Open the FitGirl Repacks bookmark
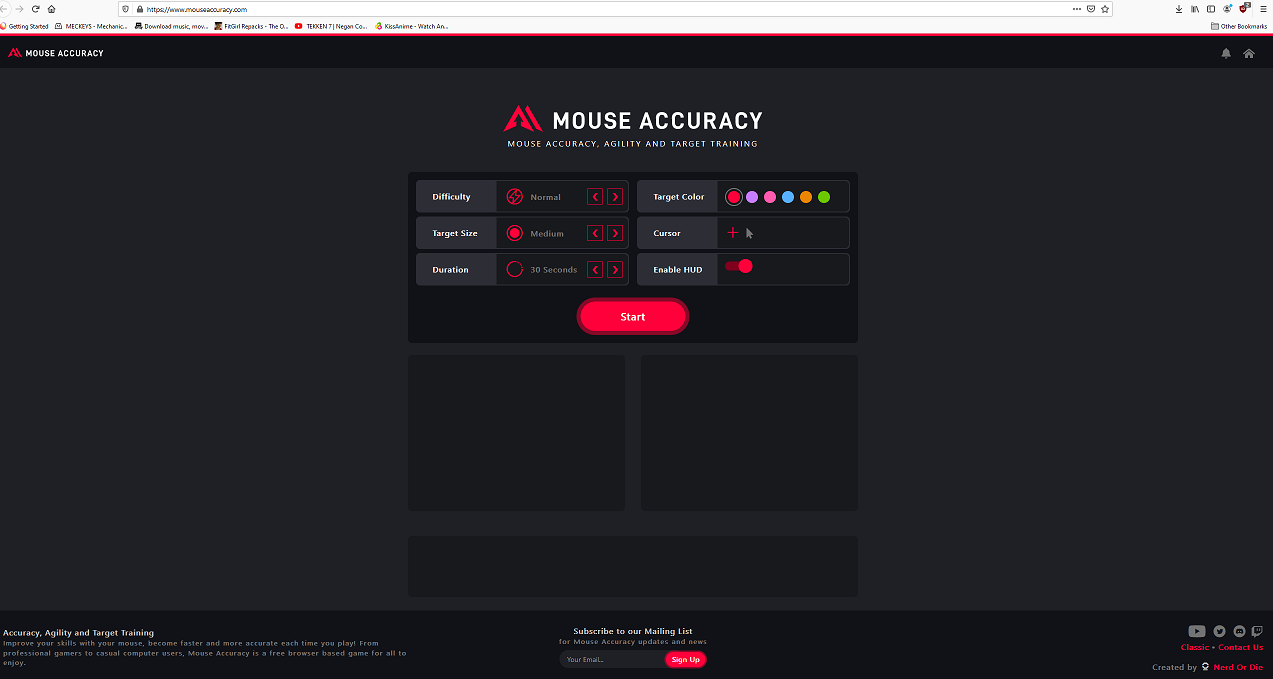 click(251, 26)
